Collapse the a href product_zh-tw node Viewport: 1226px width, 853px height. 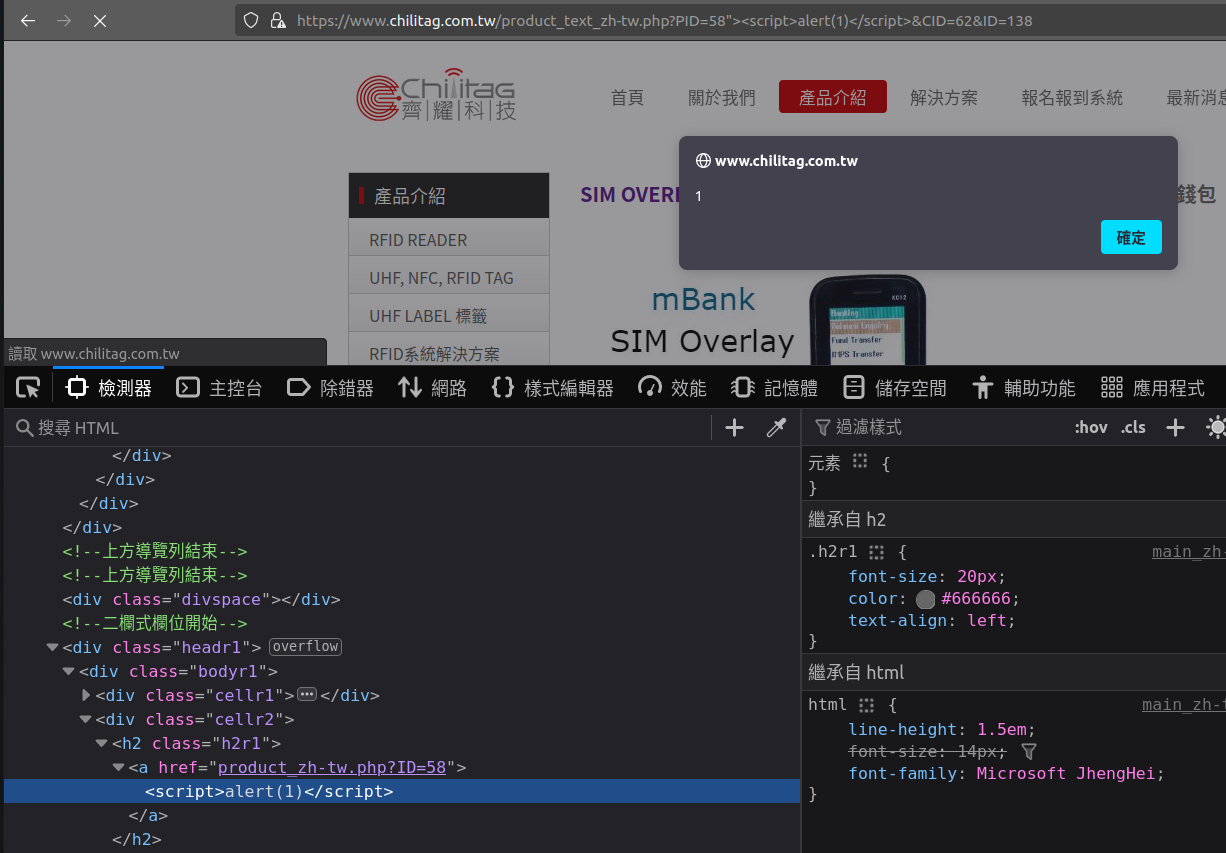pos(119,768)
